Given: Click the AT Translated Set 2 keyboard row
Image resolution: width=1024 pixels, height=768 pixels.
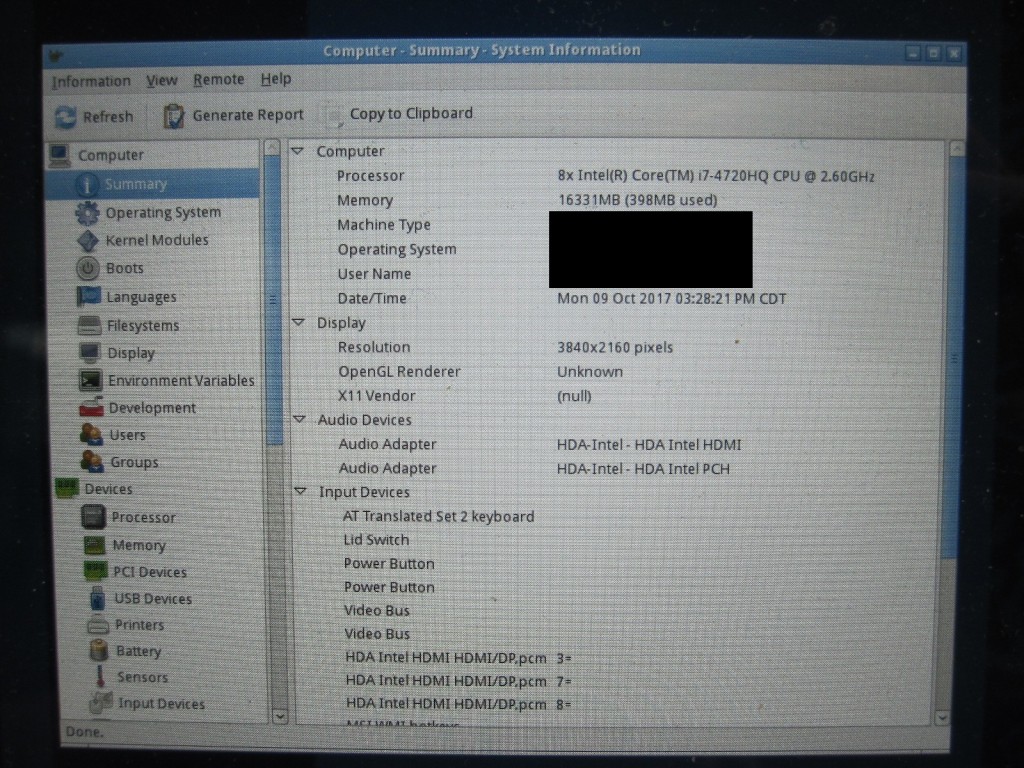Looking at the screenshot, I should tap(439, 517).
